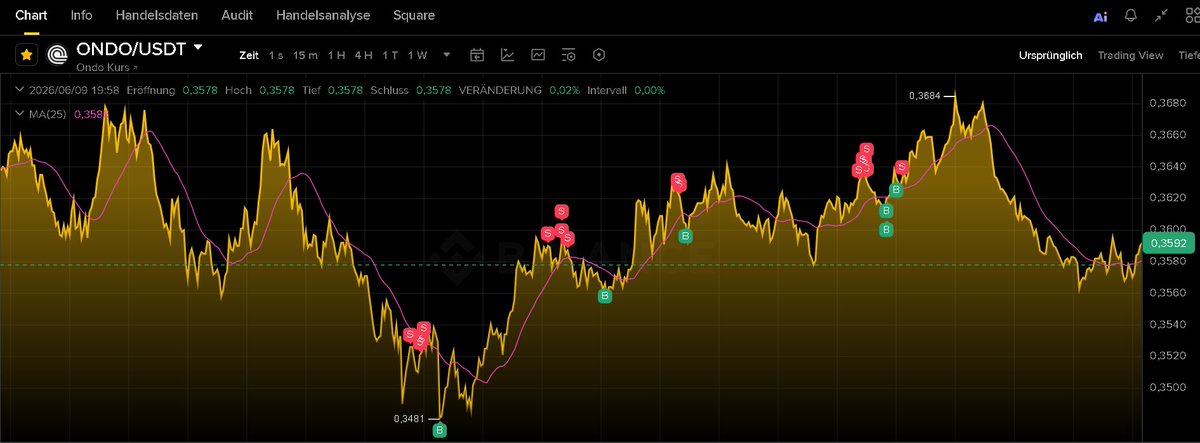Viewport: 1200px width, 443px height.
Task: Open the Ai assistant icon
Action: 1100,16
